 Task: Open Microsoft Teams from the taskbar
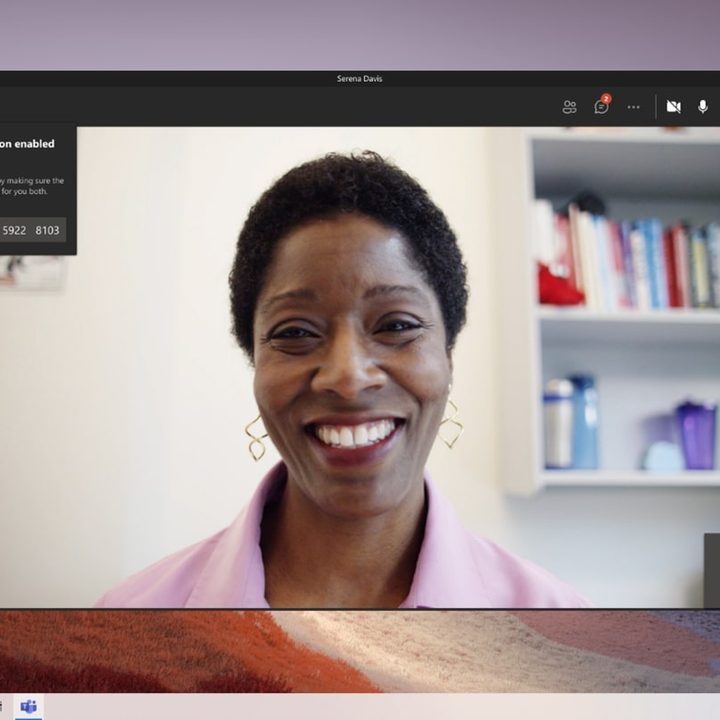[28, 706]
